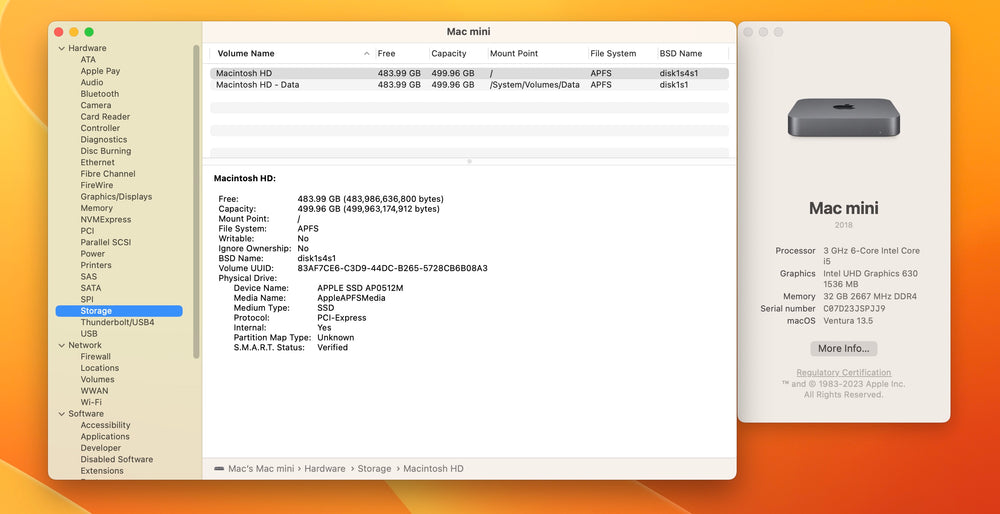Click Hardware in the bottom path bar

pos(325,469)
